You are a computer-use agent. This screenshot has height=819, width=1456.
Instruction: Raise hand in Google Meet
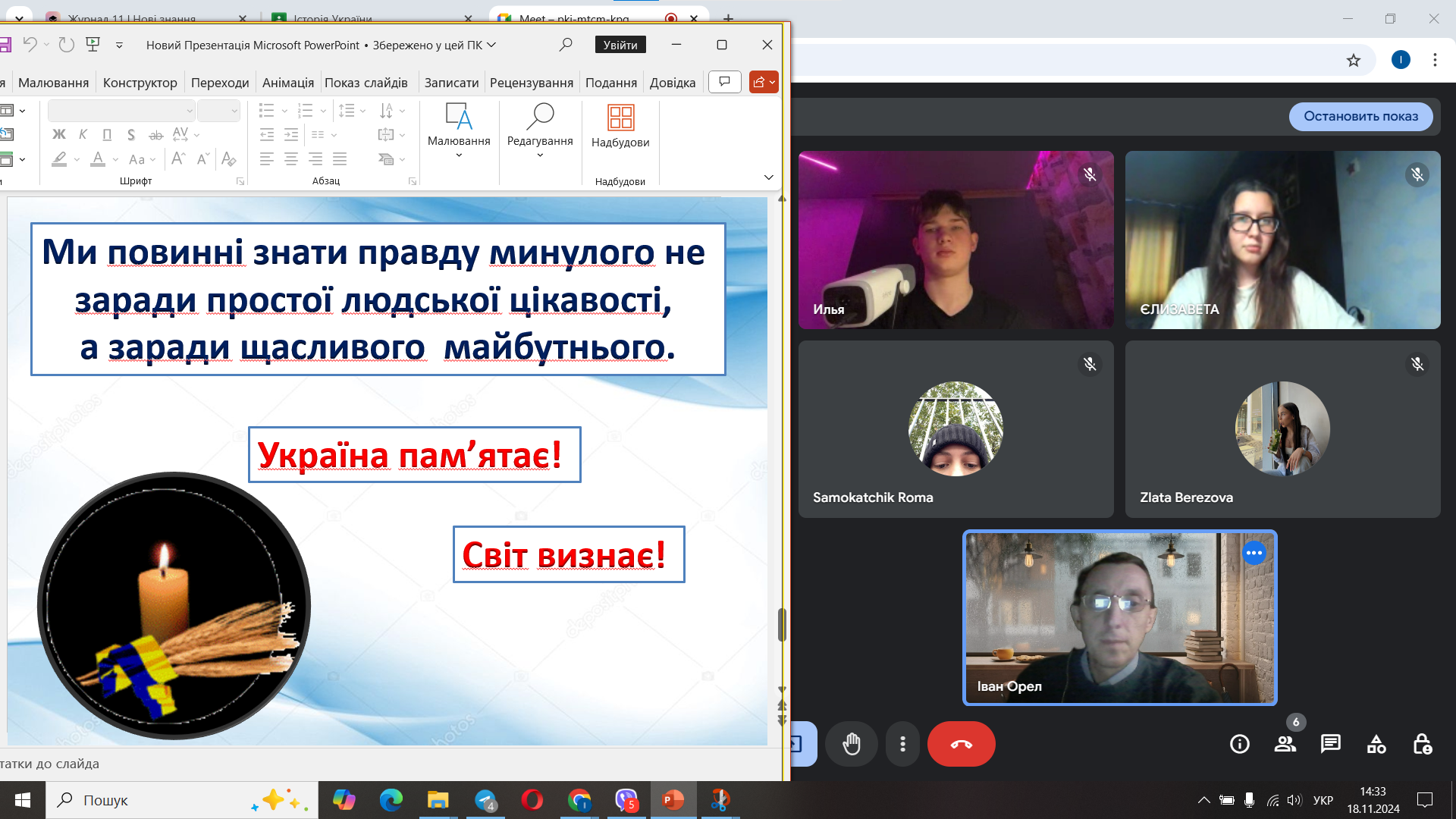(852, 744)
